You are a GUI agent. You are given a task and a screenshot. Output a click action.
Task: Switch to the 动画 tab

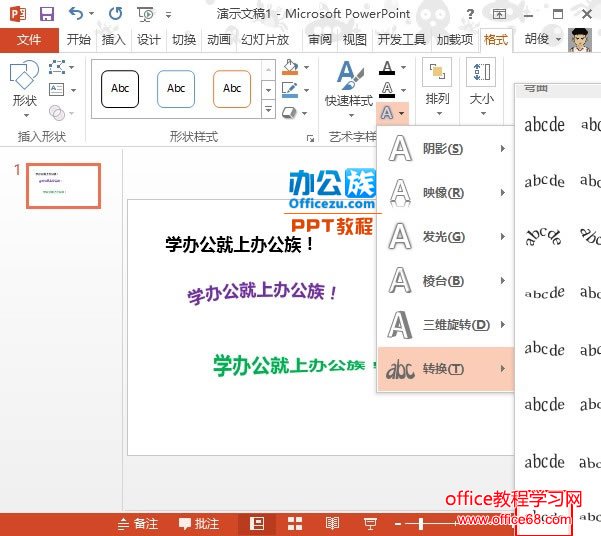tap(219, 39)
